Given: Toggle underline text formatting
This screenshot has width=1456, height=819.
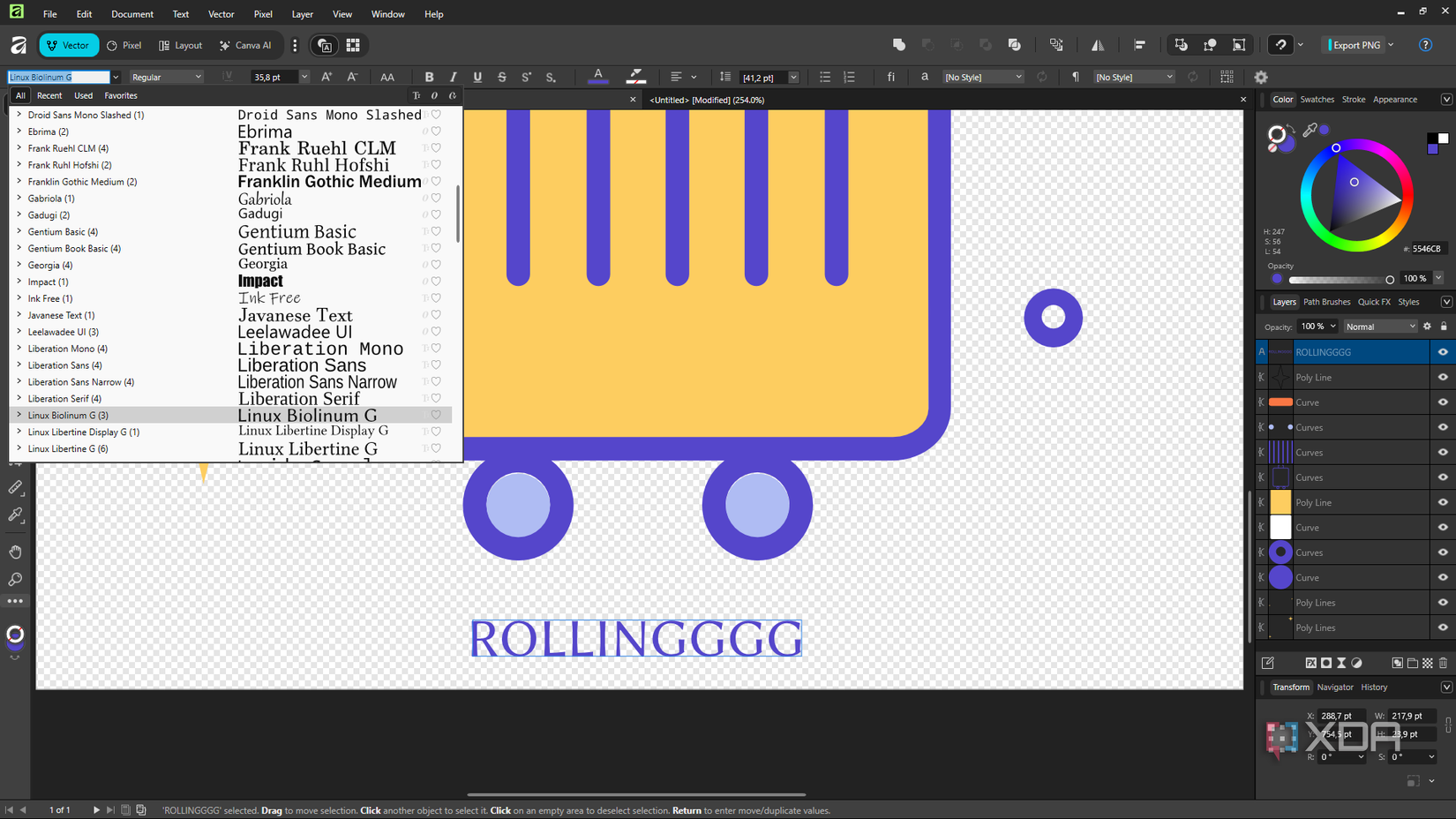Looking at the screenshot, I should point(477,77).
